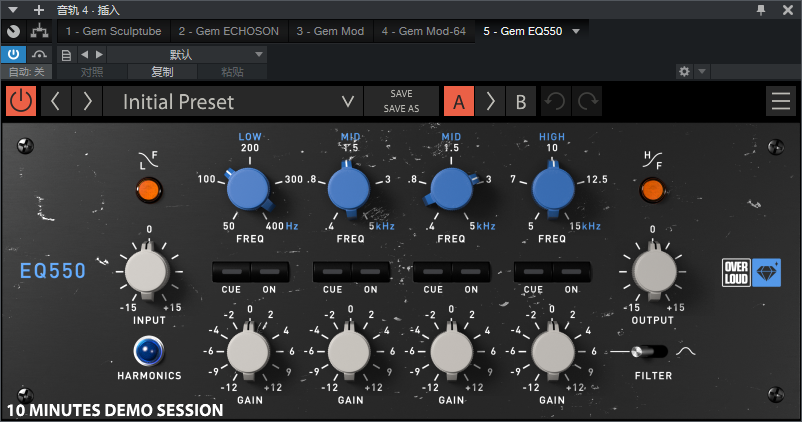The height and width of the screenshot is (422, 802).
Task: Click the OUTPUT gain knob
Action: click(654, 272)
